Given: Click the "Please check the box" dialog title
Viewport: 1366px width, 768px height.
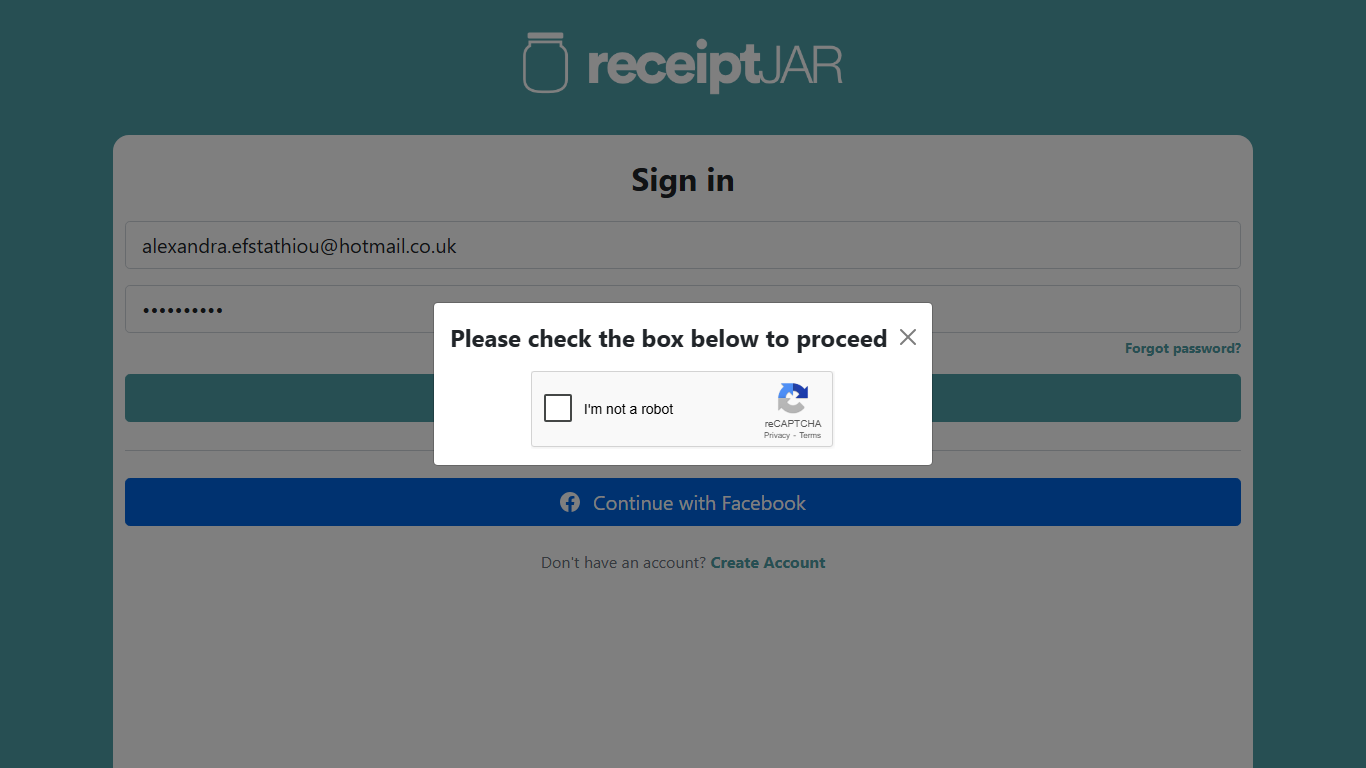Looking at the screenshot, I should [669, 339].
